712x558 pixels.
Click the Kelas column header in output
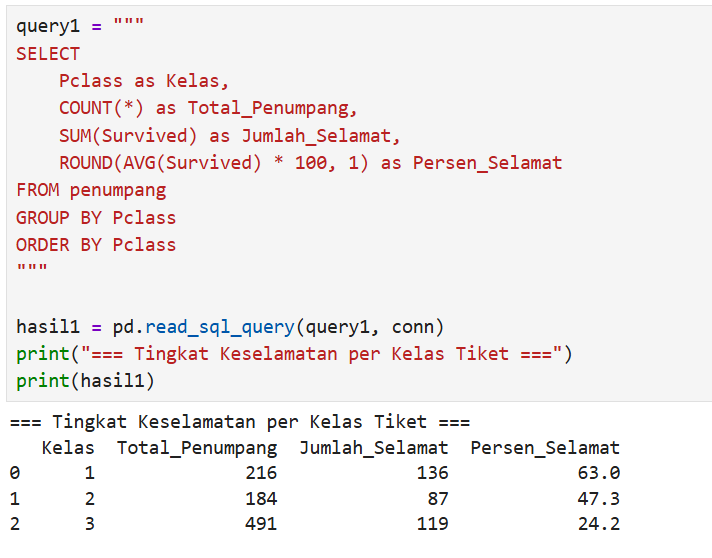point(68,448)
